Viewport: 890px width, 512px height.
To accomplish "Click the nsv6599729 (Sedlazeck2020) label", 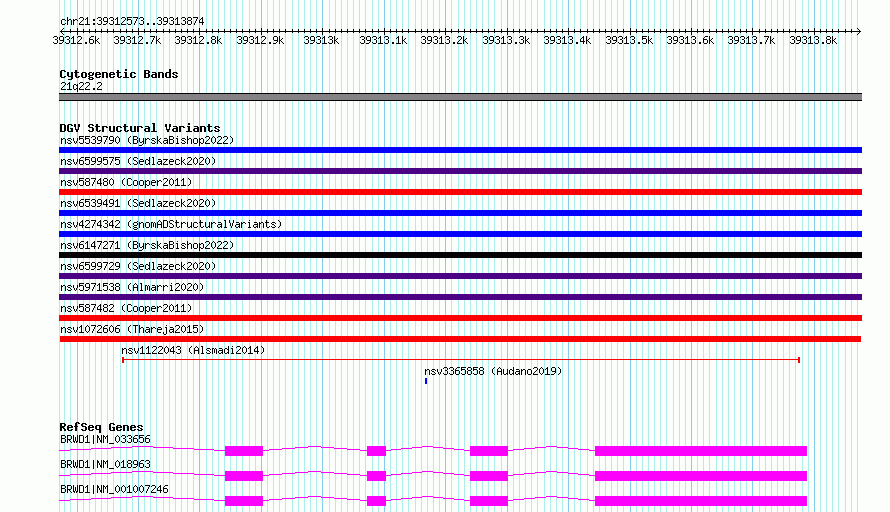I will point(138,266).
